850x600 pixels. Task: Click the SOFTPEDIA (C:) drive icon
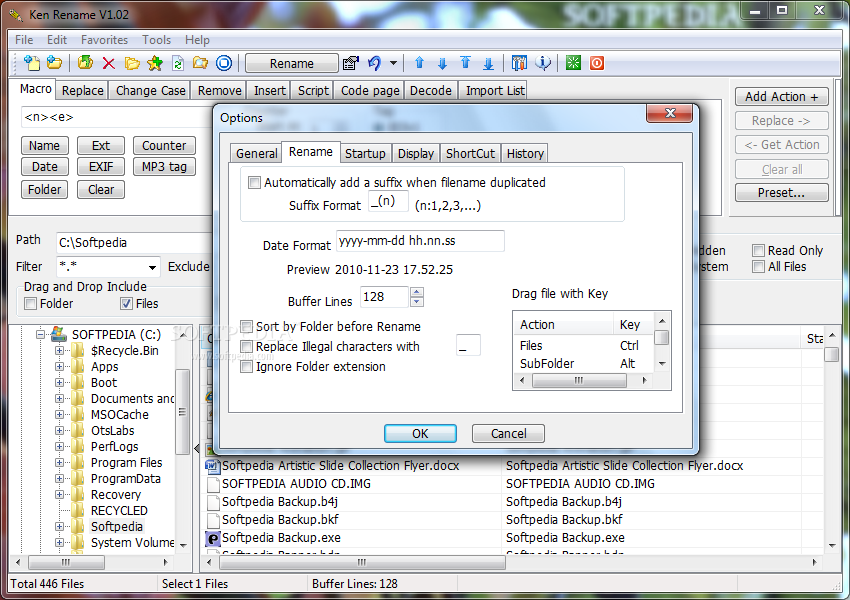(x=59, y=334)
